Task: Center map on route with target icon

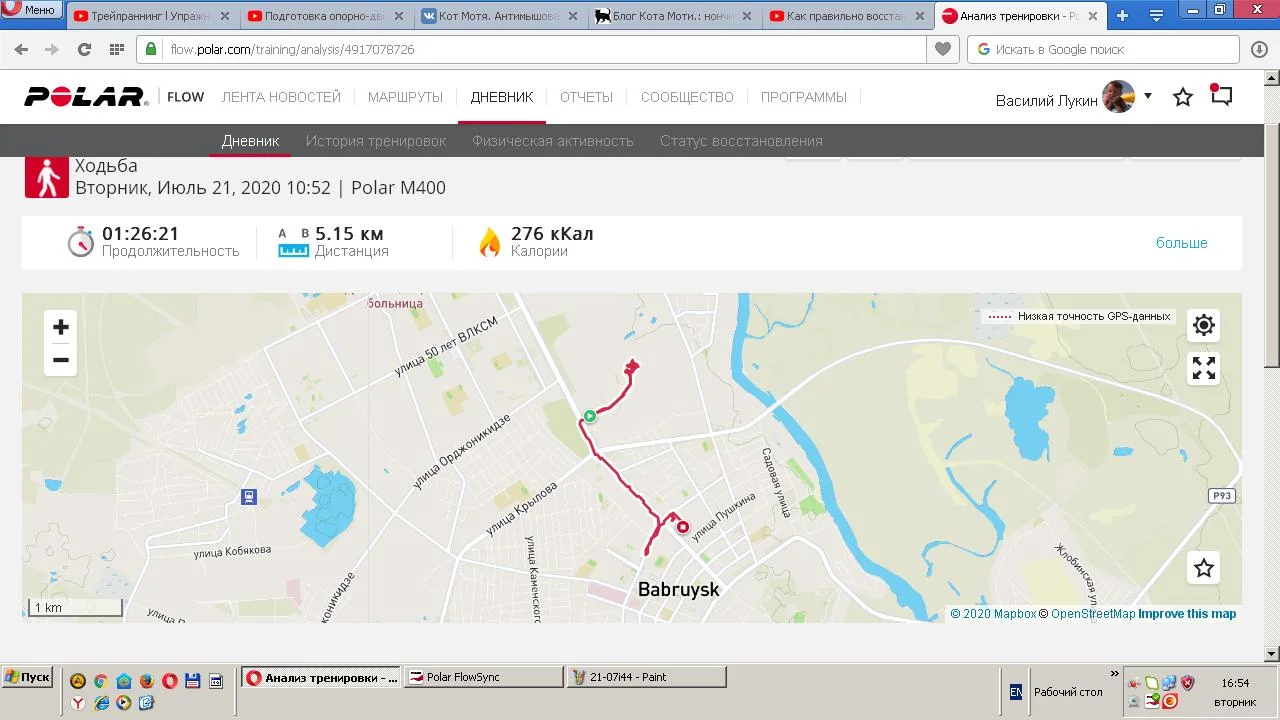Action: click(1204, 325)
